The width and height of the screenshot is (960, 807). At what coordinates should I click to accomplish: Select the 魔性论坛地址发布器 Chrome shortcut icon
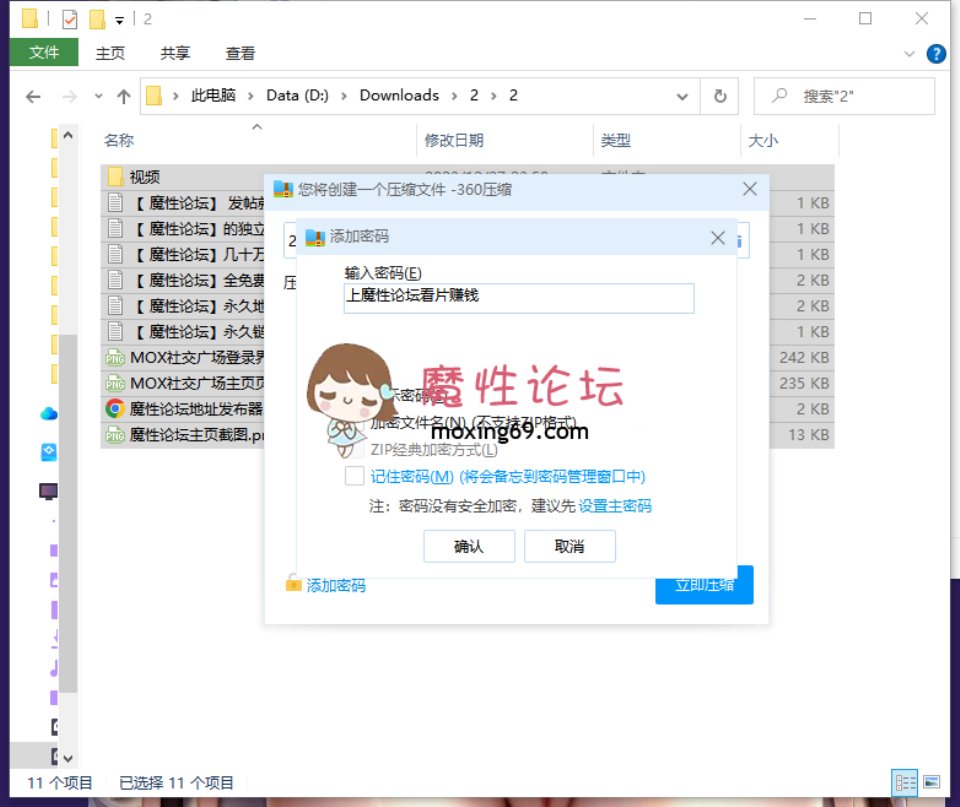coord(115,408)
